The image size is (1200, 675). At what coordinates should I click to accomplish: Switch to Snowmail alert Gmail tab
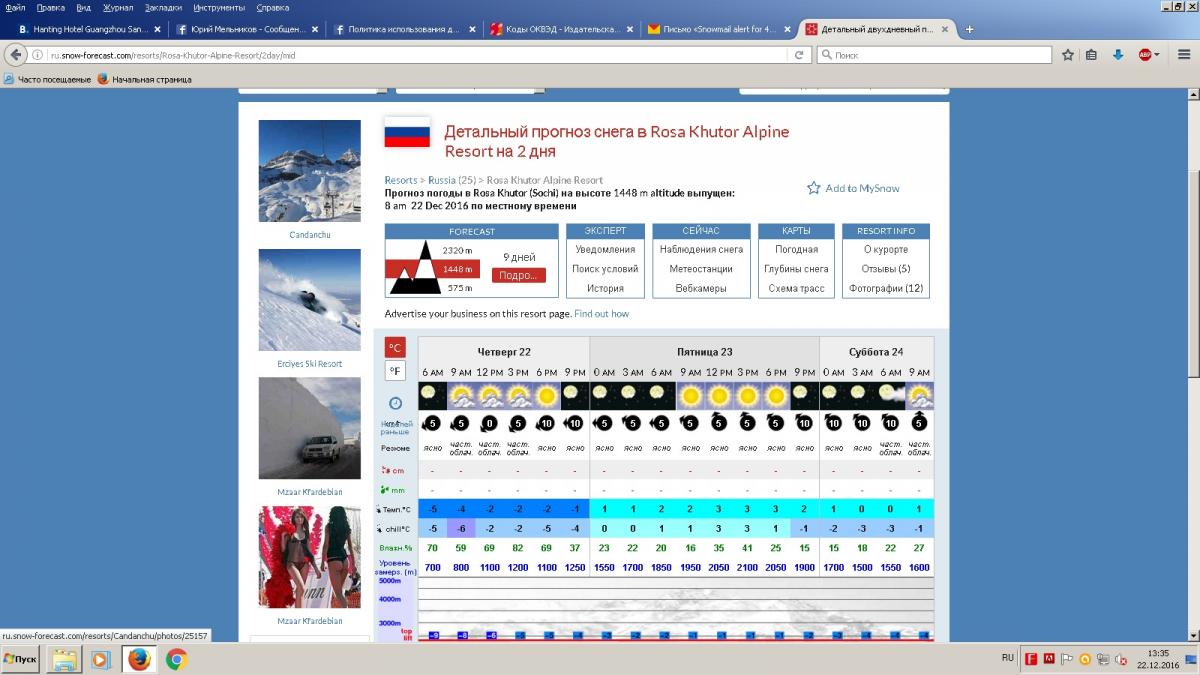click(x=720, y=29)
